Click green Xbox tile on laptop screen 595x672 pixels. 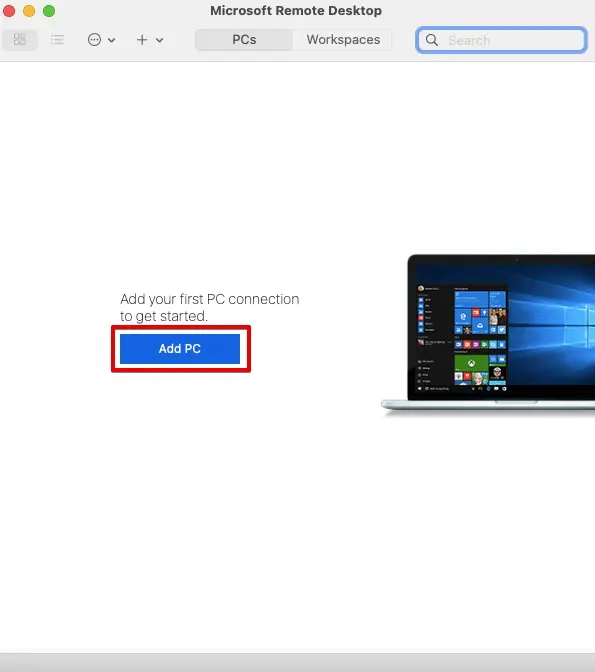pyautogui.click(x=471, y=363)
